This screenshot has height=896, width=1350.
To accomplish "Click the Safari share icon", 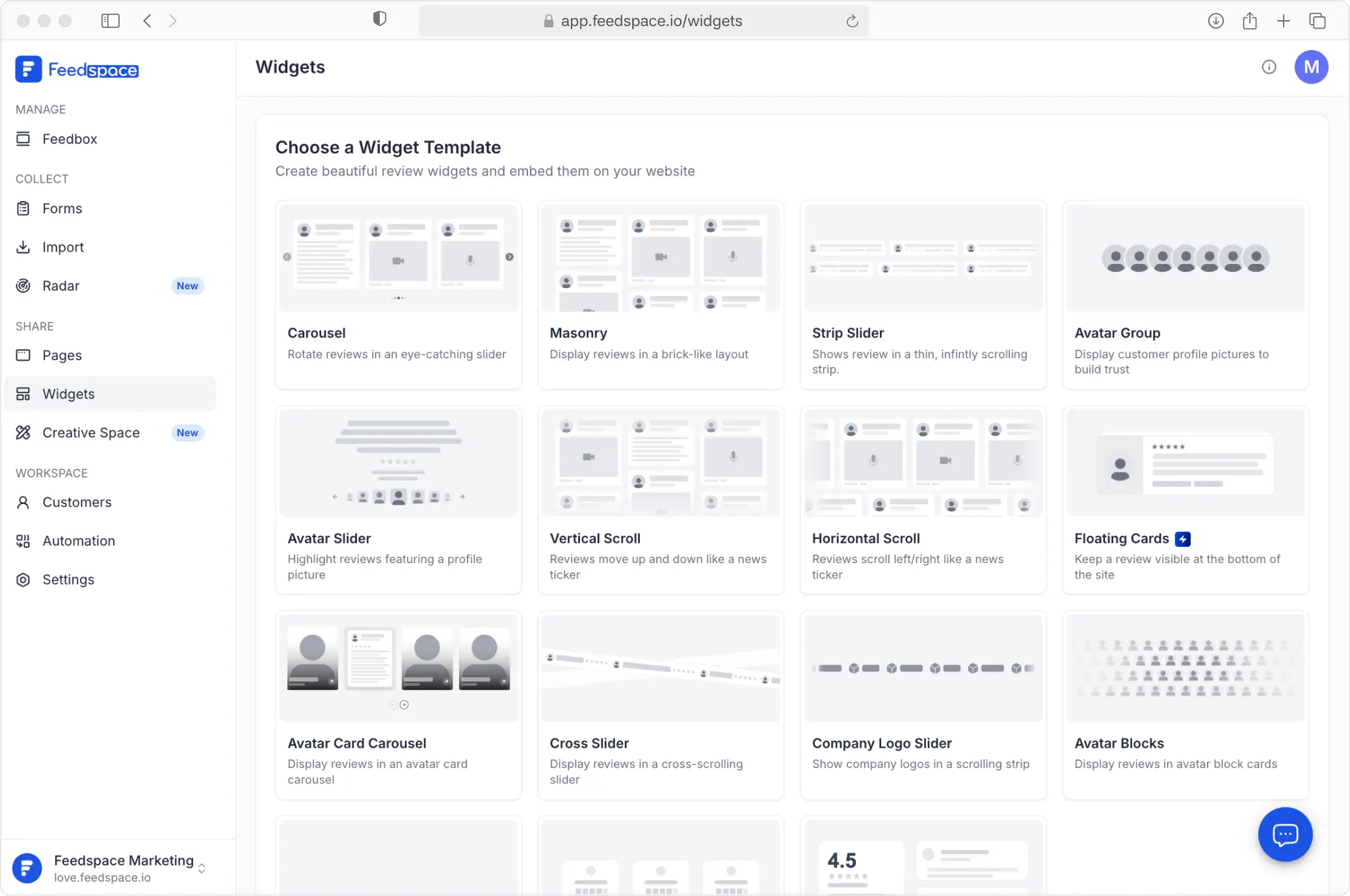I will click(x=1249, y=21).
